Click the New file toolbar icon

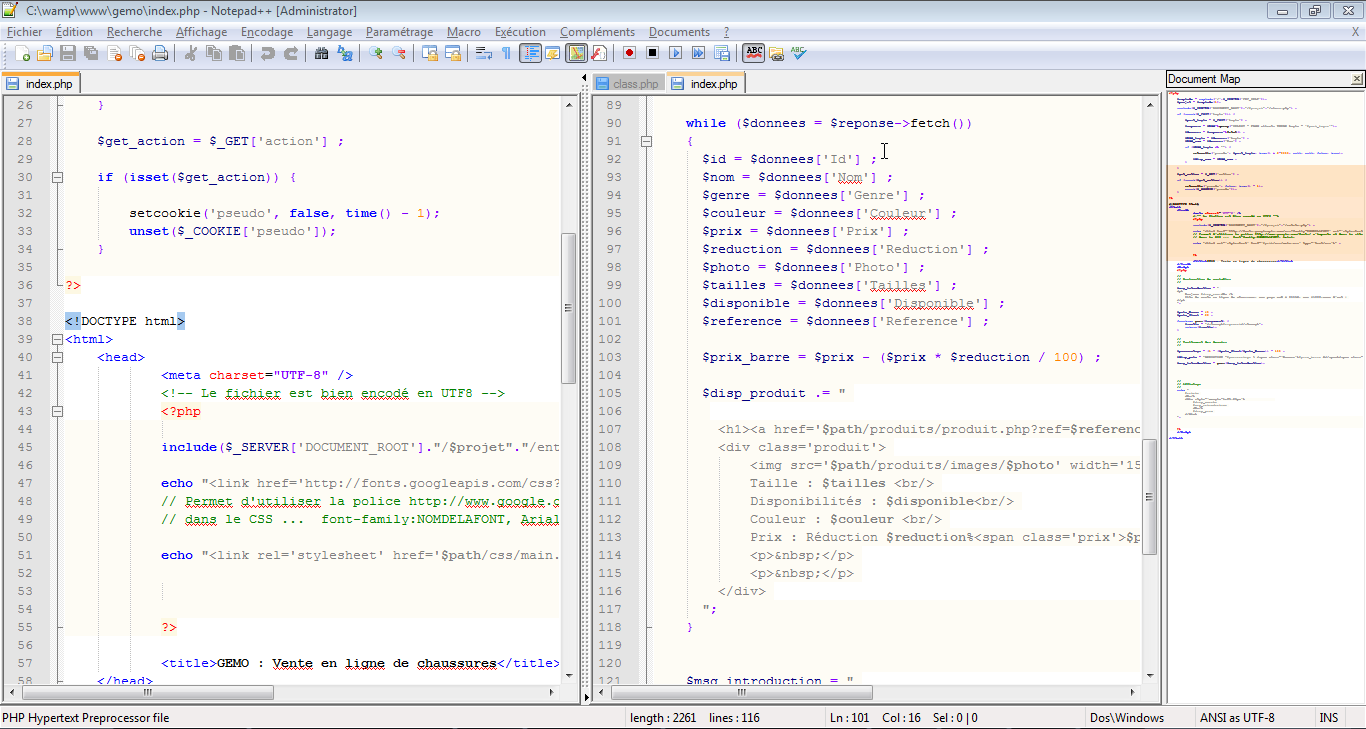pos(22,53)
